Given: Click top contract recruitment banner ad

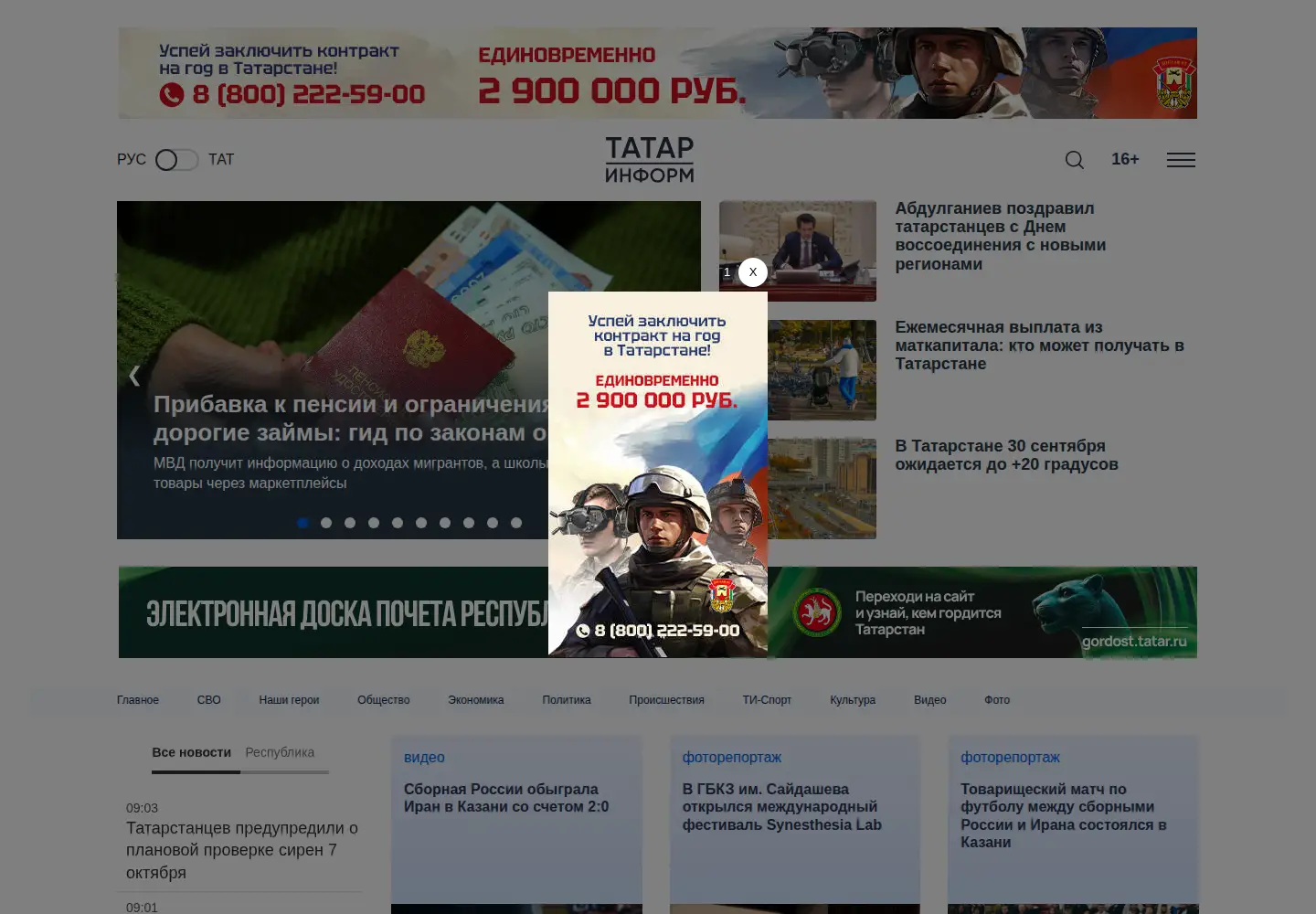Looking at the screenshot, I should [657, 73].
